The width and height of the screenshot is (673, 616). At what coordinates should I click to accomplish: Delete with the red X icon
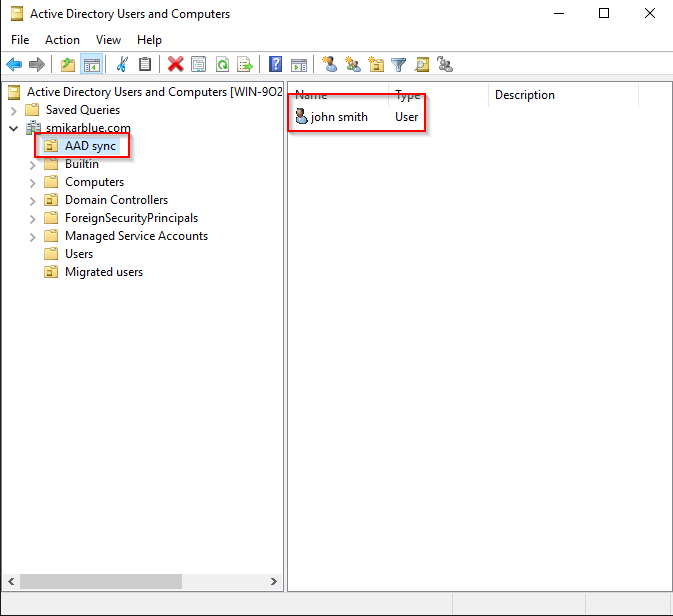click(176, 64)
